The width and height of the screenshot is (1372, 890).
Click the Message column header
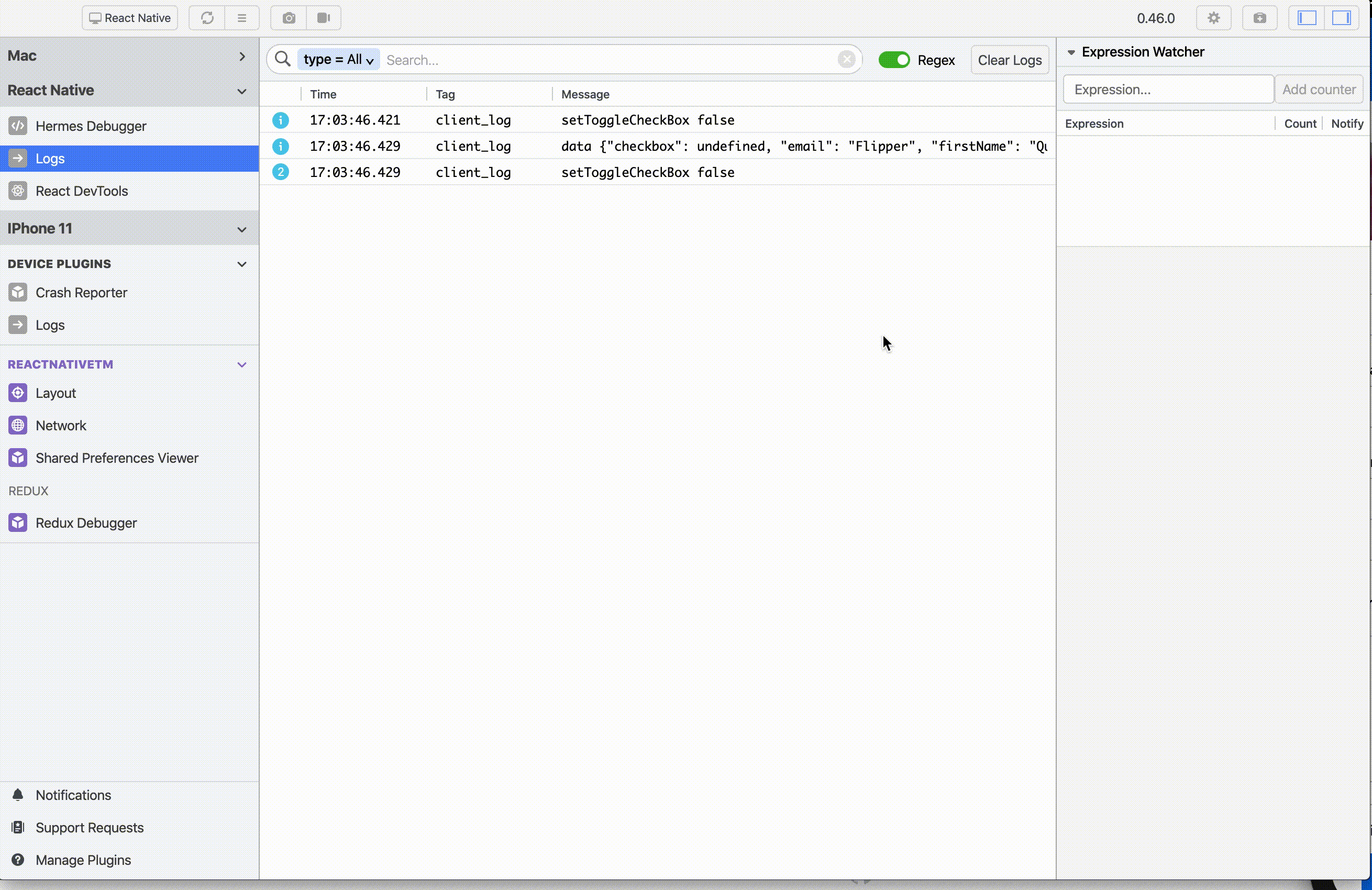pyautogui.click(x=585, y=94)
